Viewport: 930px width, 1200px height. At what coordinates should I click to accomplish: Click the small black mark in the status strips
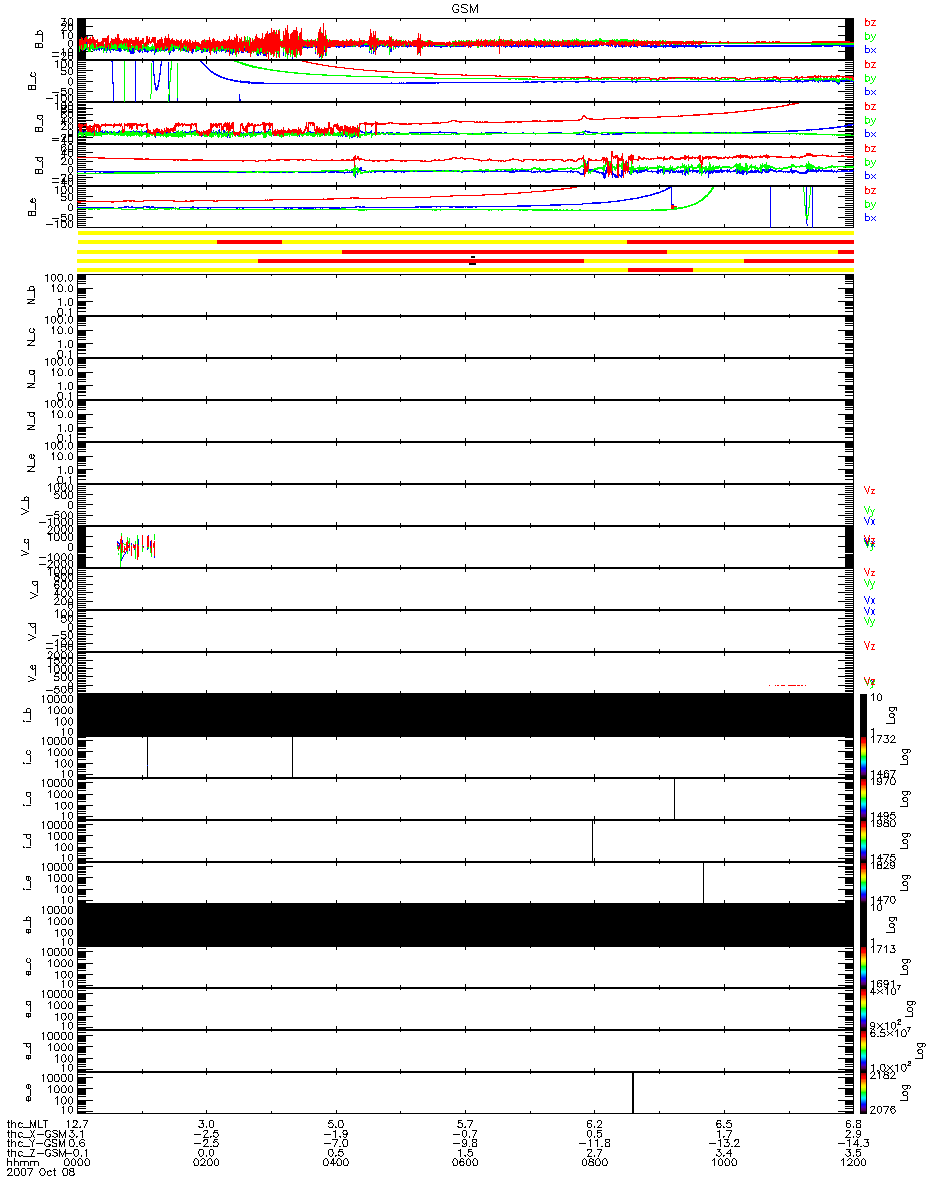pos(472,260)
